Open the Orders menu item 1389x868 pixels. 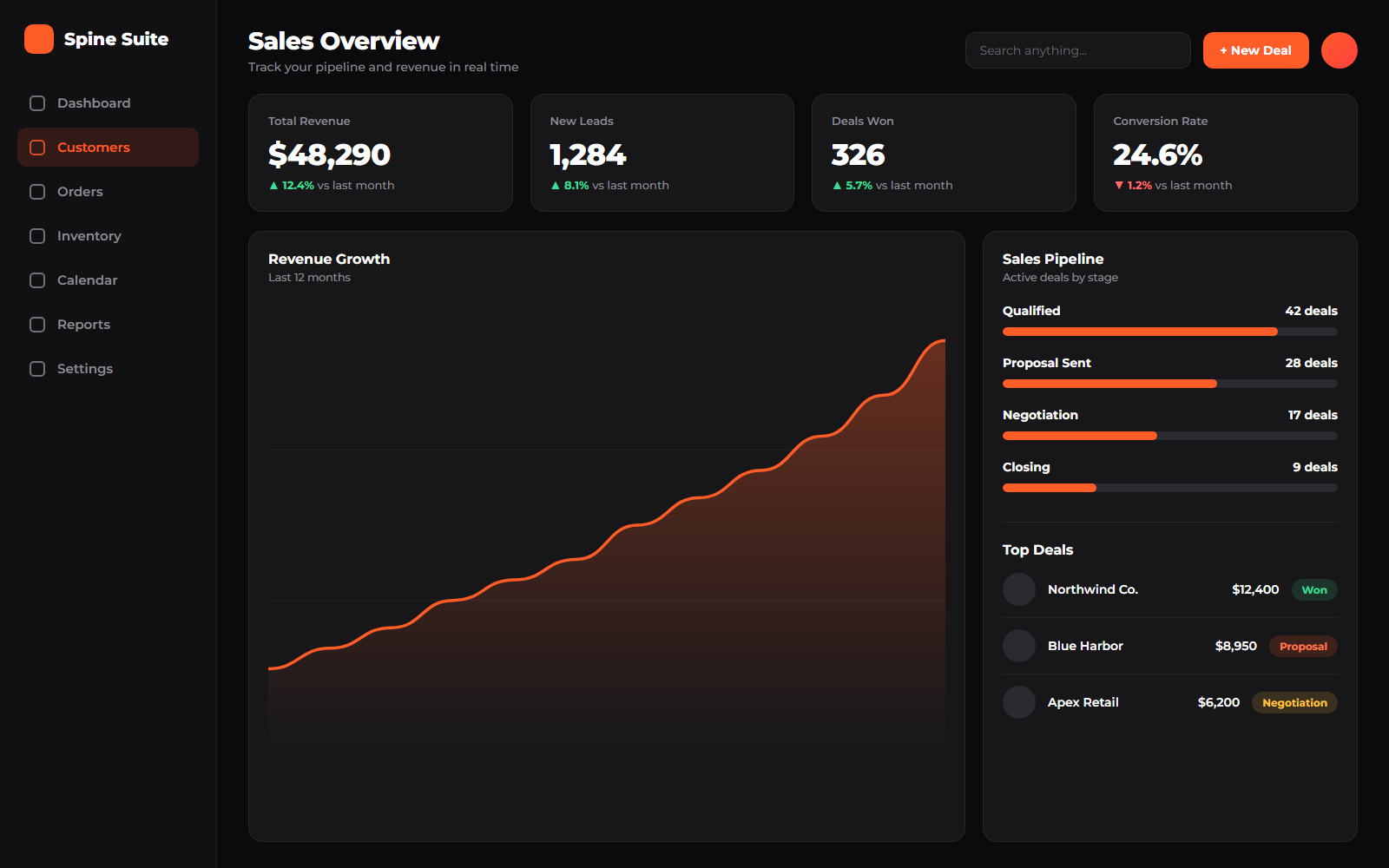[108, 192]
